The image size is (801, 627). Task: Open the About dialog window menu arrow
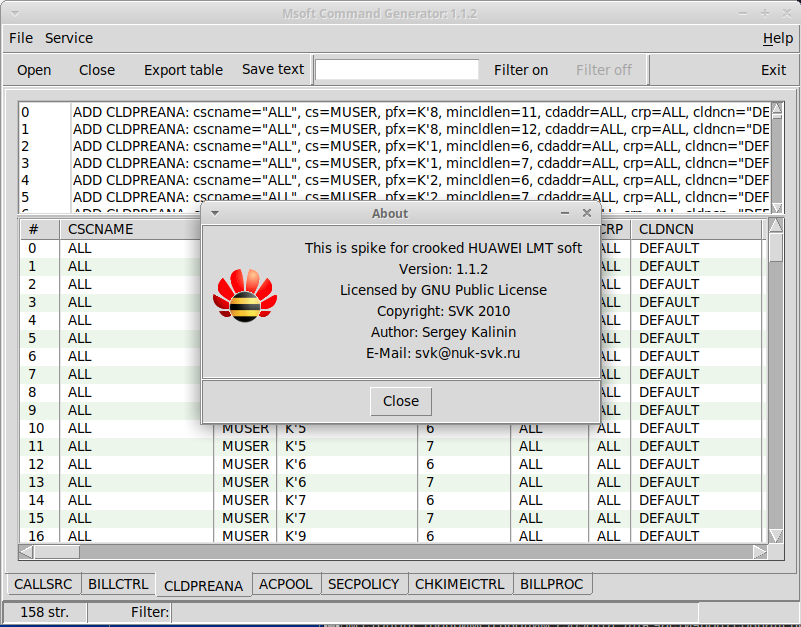(x=215, y=213)
